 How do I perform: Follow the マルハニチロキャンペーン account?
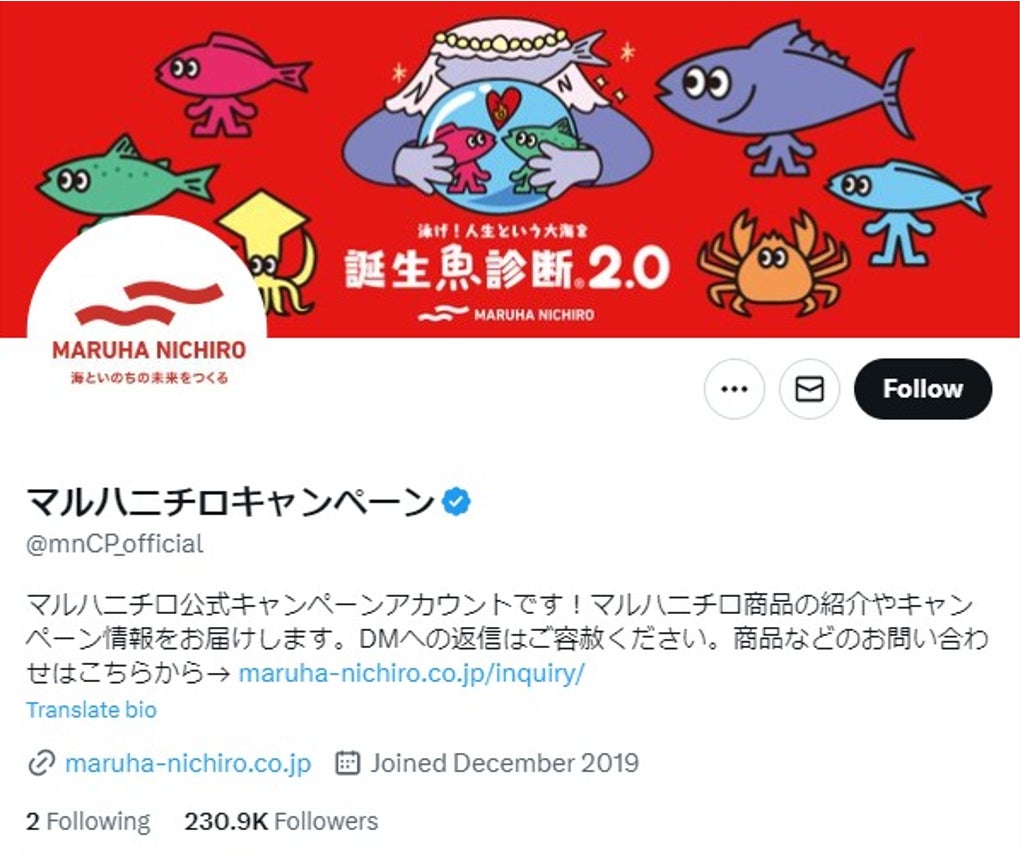pyautogui.click(x=922, y=389)
